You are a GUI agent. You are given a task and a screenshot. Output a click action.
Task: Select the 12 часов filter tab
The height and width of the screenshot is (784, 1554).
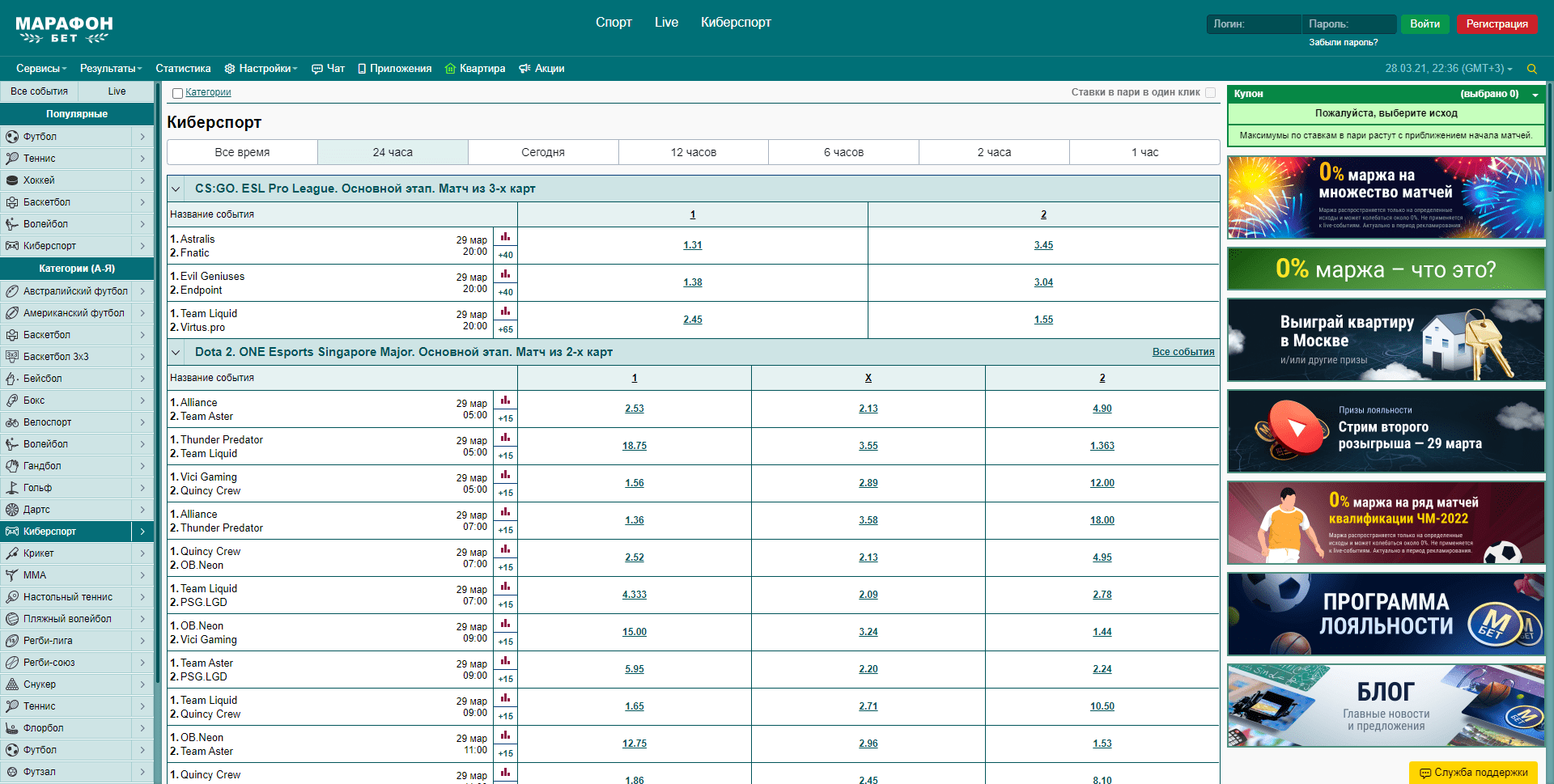click(x=694, y=152)
